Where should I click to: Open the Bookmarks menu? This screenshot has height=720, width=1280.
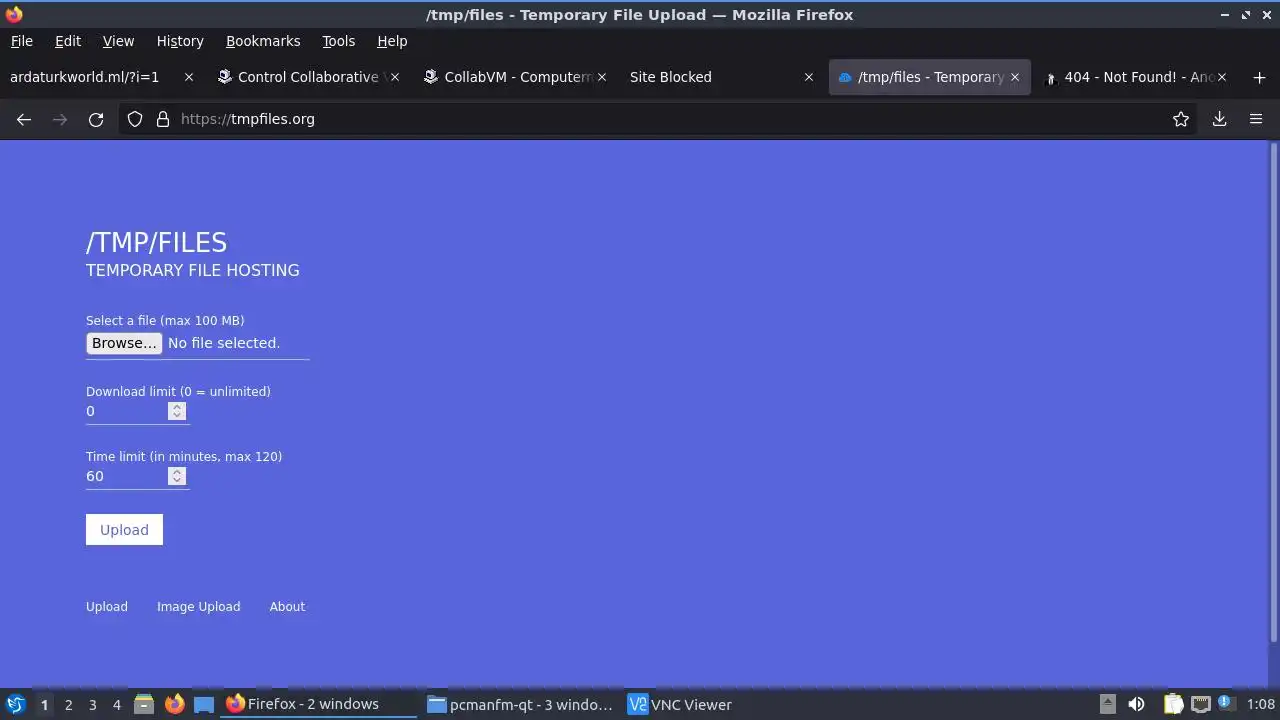pos(263,41)
